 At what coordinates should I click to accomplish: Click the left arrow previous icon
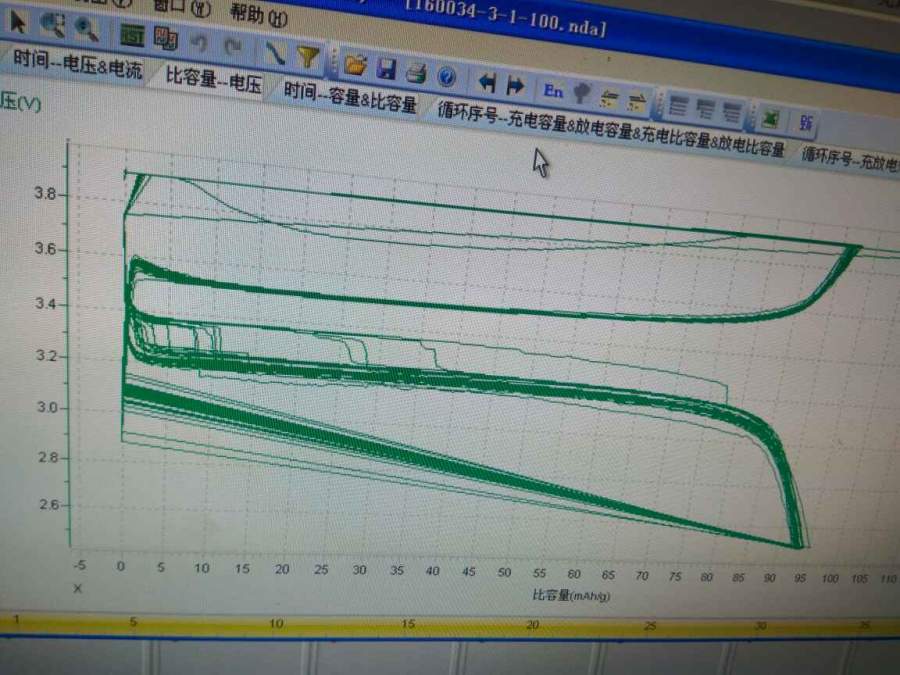[x=487, y=83]
